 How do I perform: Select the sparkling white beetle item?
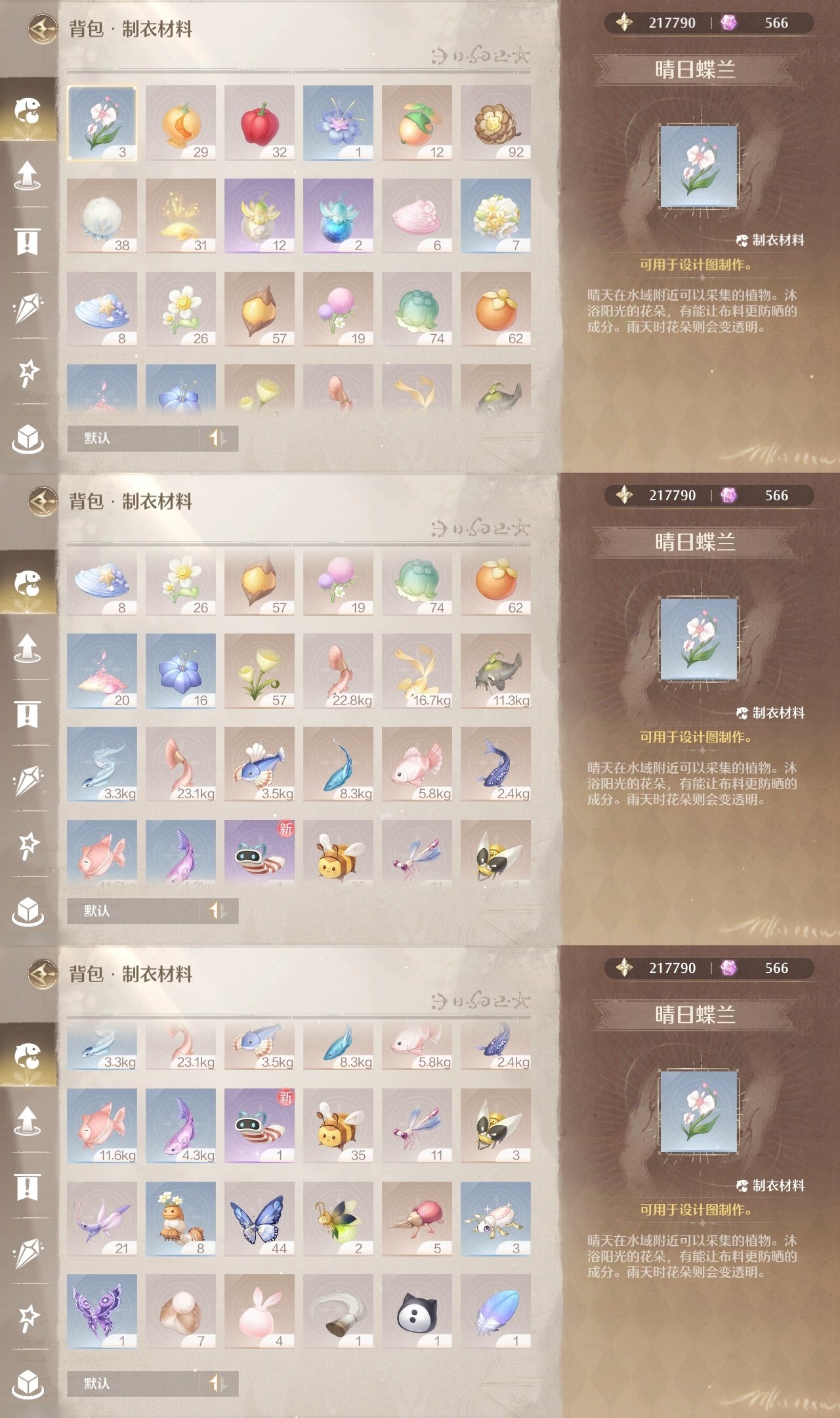[495, 1219]
